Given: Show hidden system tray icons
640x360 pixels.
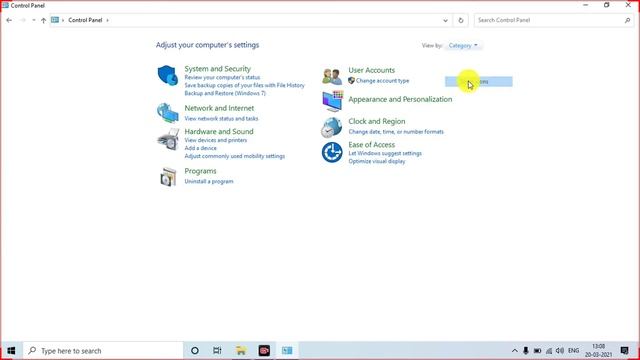Looking at the screenshot, I should (x=515, y=351).
